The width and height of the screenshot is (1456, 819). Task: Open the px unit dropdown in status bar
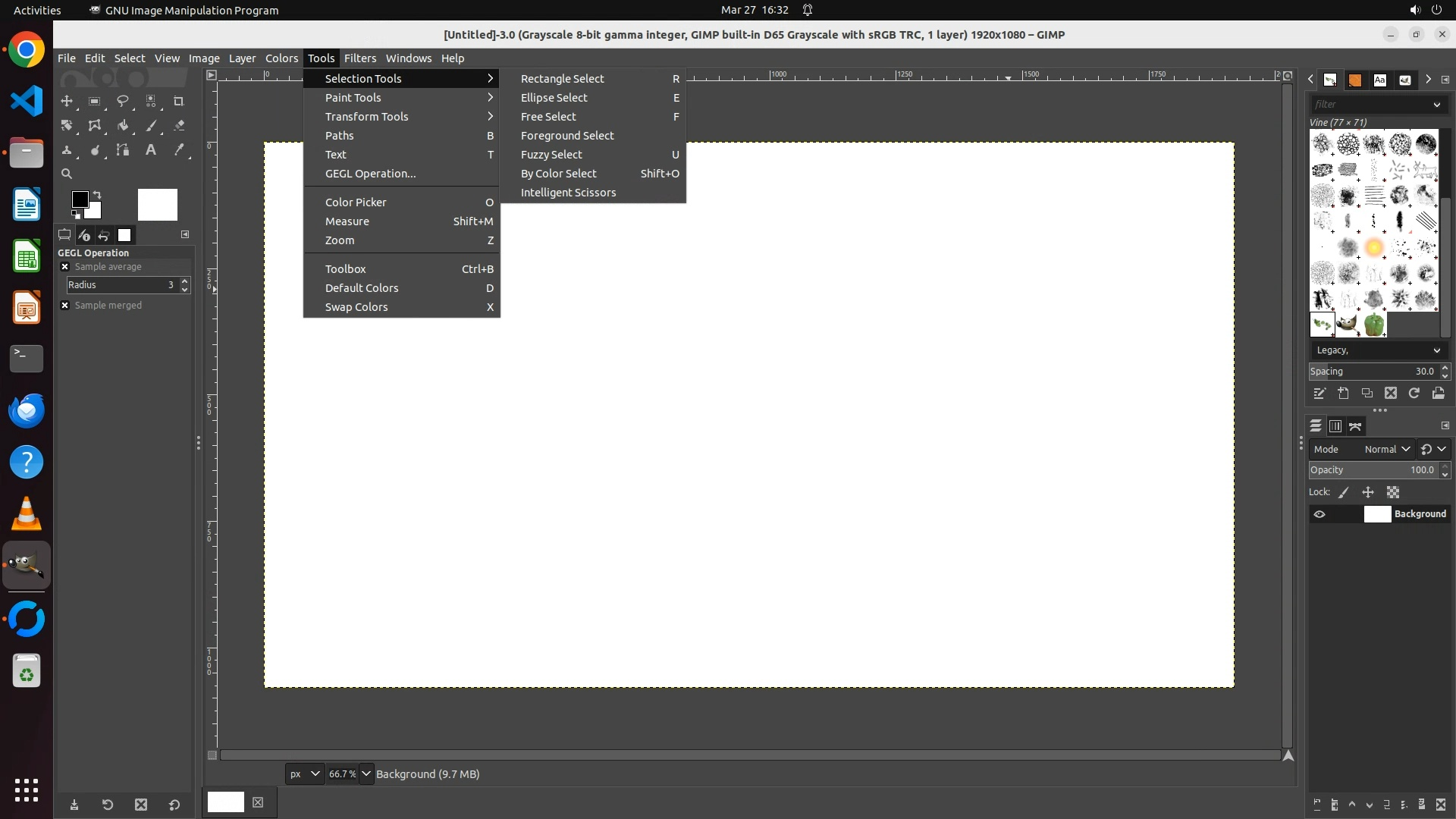(x=305, y=774)
